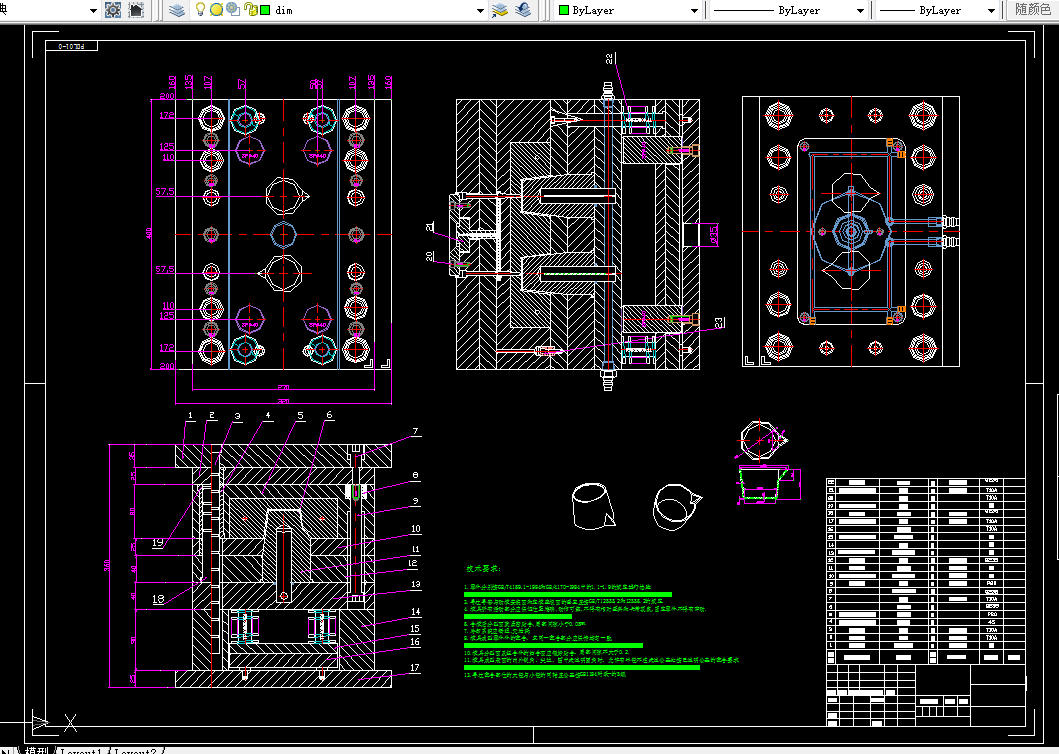Expand the workspace switching dropdown arrow
The height and width of the screenshot is (754, 1059).
click(93, 11)
